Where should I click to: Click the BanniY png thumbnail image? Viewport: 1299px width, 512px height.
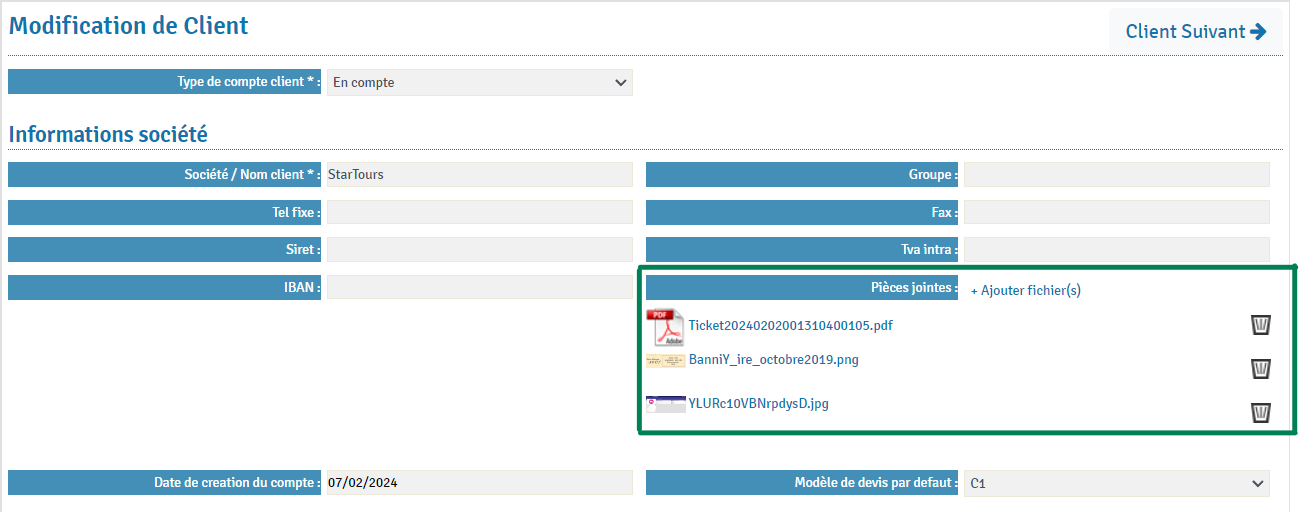tap(666, 360)
